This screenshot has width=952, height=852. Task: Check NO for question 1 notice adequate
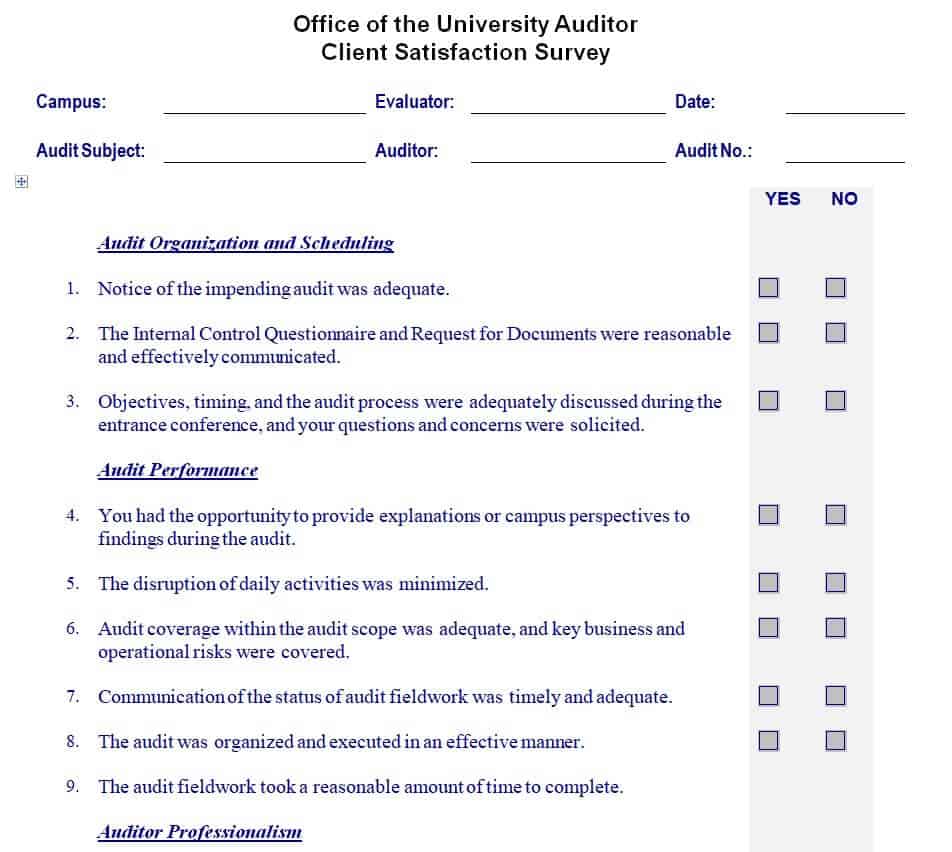click(836, 288)
